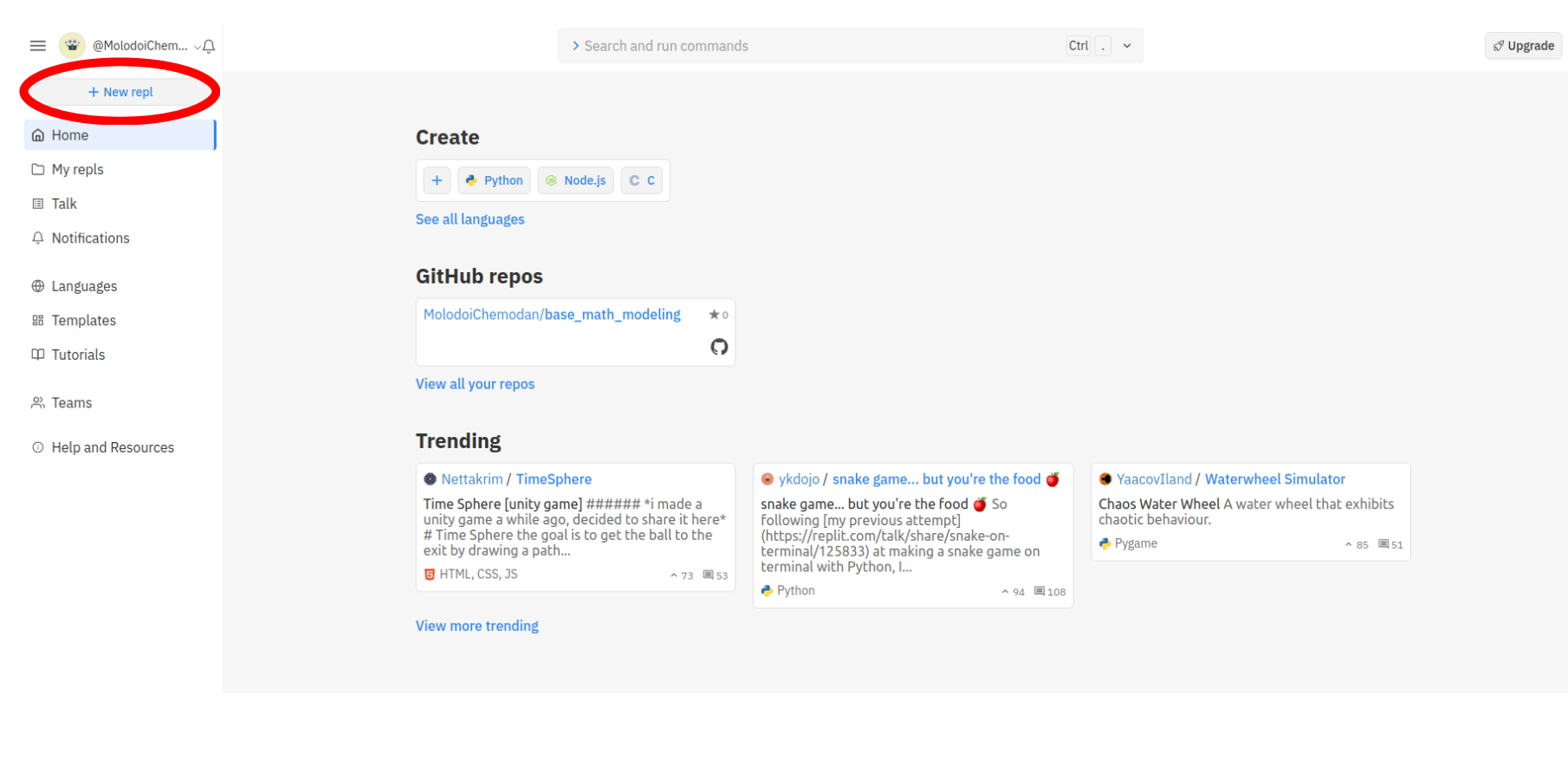Open Waterwheel Simulator repl

click(x=1275, y=479)
